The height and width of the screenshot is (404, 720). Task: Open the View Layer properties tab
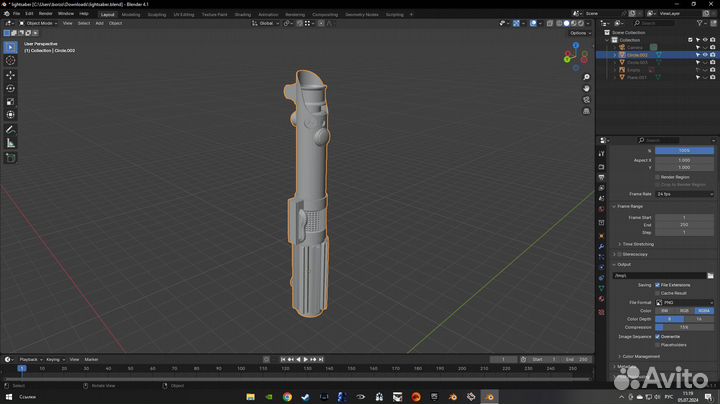click(602, 188)
